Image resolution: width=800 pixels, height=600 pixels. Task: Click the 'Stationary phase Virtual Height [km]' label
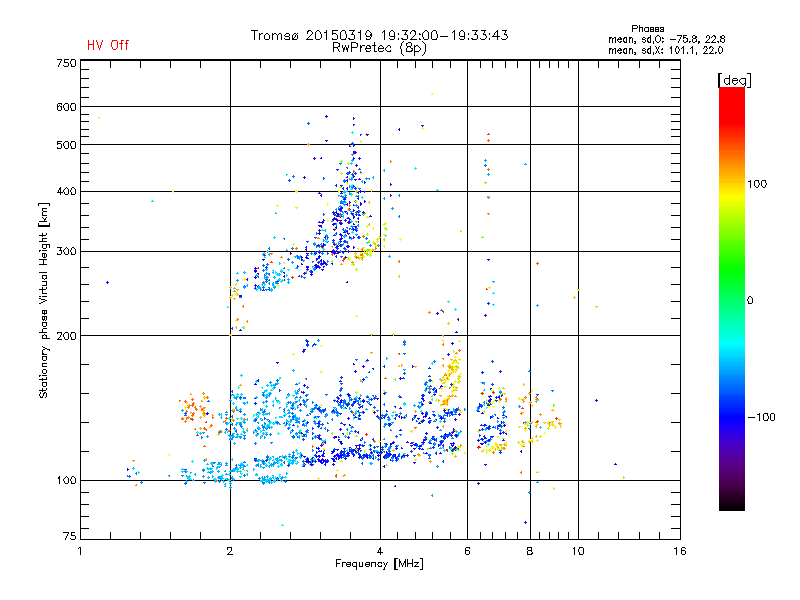click(x=43, y=300)
